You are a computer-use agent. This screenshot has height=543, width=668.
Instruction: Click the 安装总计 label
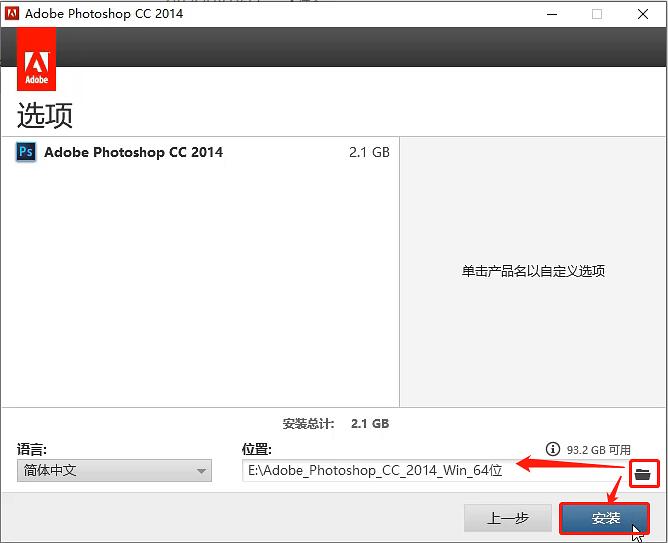308,424
